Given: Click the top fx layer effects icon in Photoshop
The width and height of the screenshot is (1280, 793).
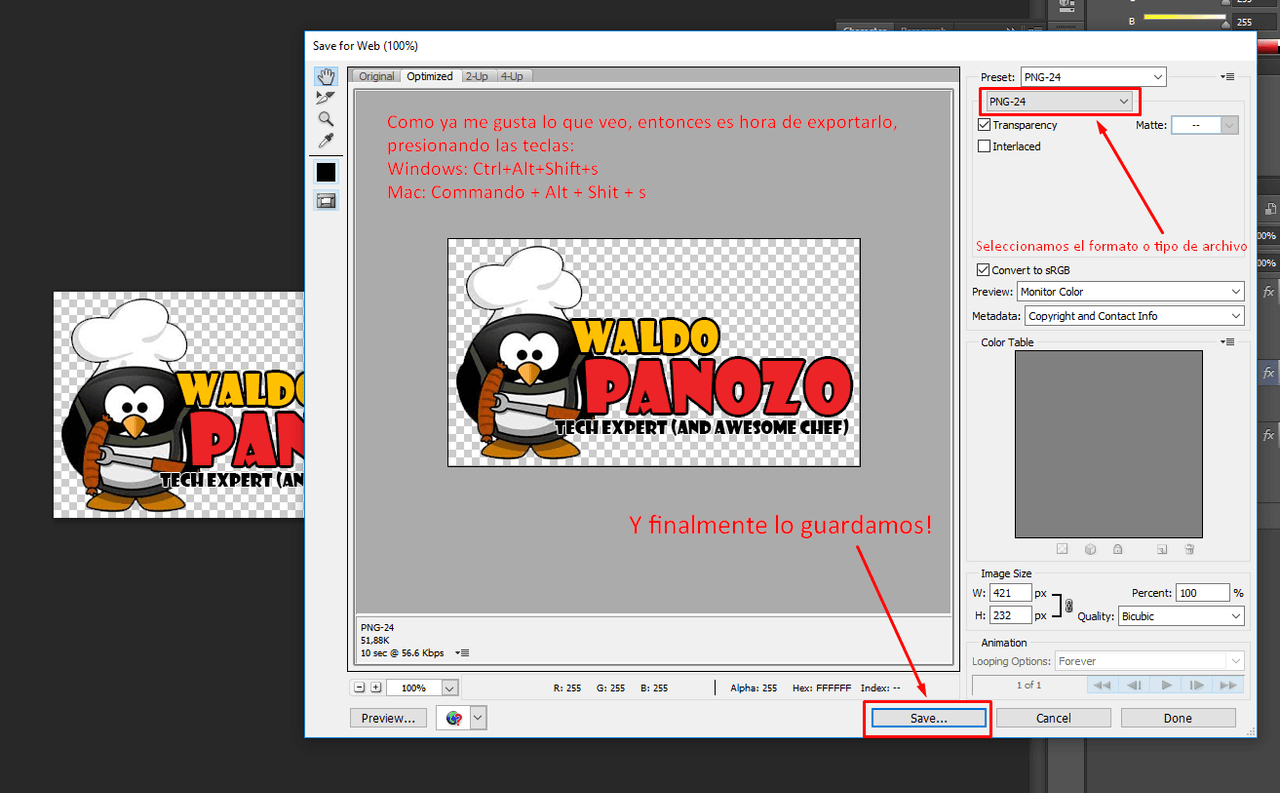Looking at the screenshot, I should pos(1268,292).
